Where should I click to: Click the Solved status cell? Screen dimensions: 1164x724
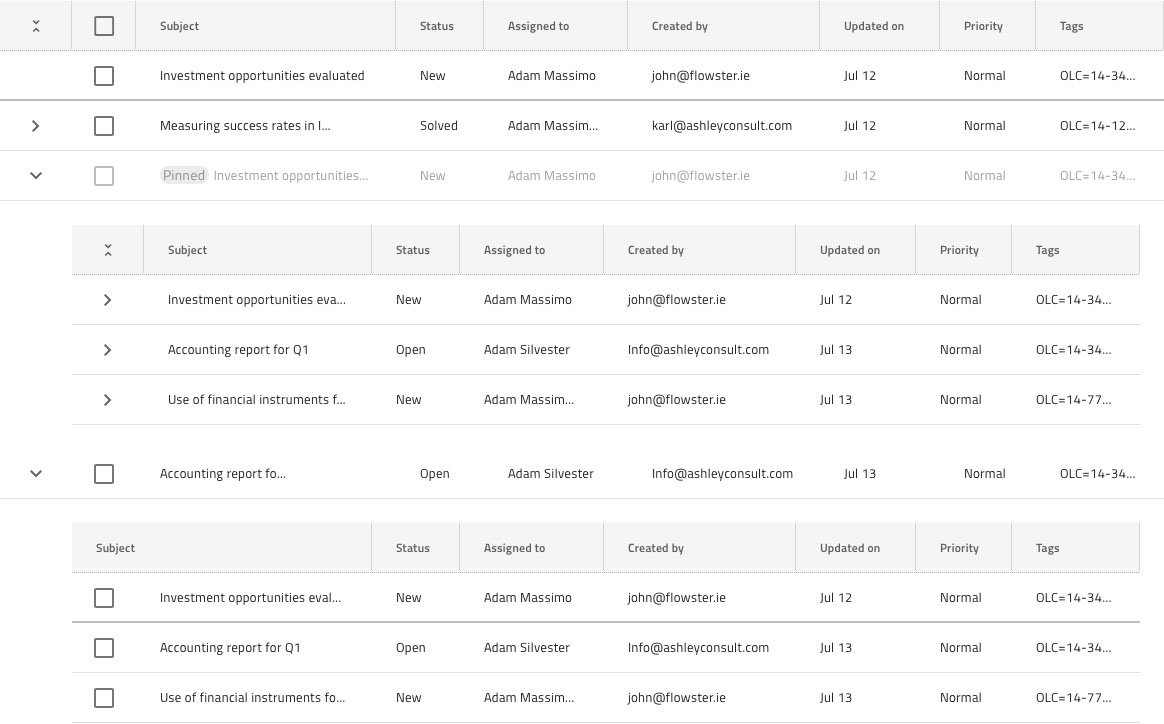(x=439, y=126)
